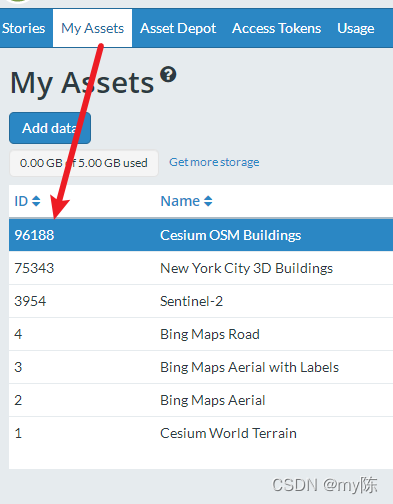Open the Access Tokens tab
Image resolution: width=393 pixels, height=504 pixels.
coord(276,28)
